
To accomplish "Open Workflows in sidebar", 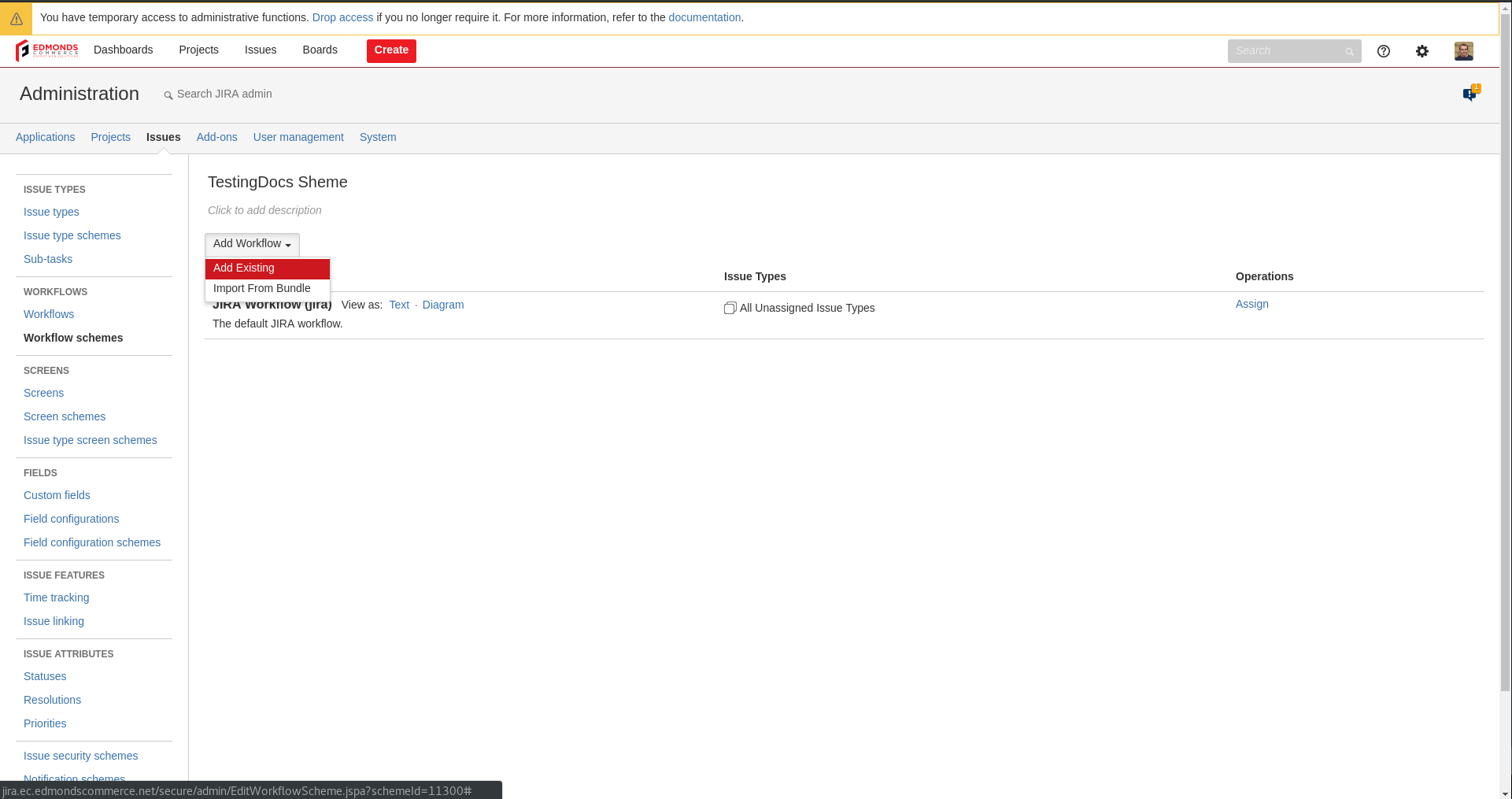I will coord(49,314).
